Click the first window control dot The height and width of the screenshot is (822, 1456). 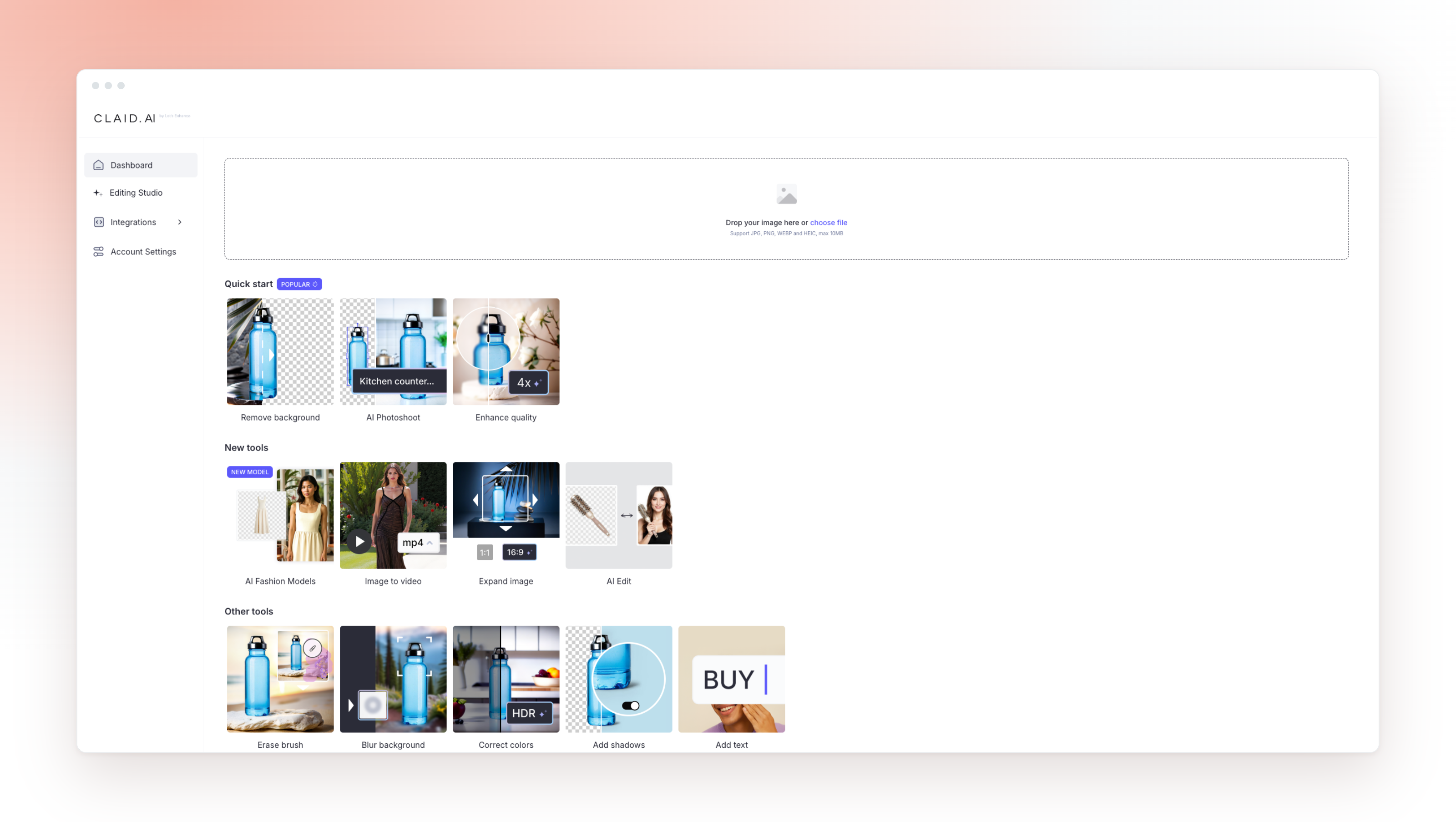[96, 86]
